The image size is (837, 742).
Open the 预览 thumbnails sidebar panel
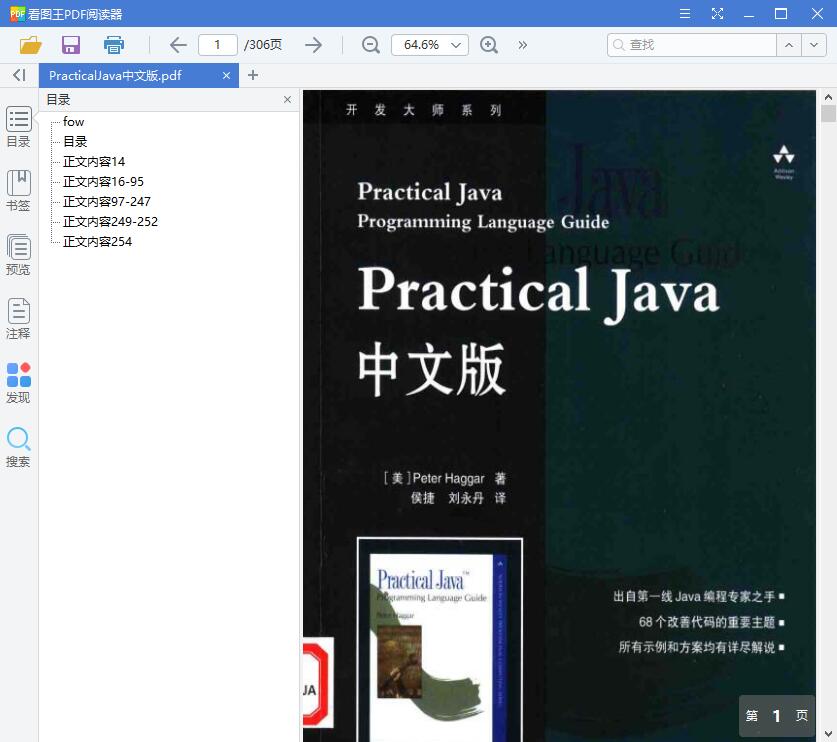pyautogui.click(x=19, y=255)
